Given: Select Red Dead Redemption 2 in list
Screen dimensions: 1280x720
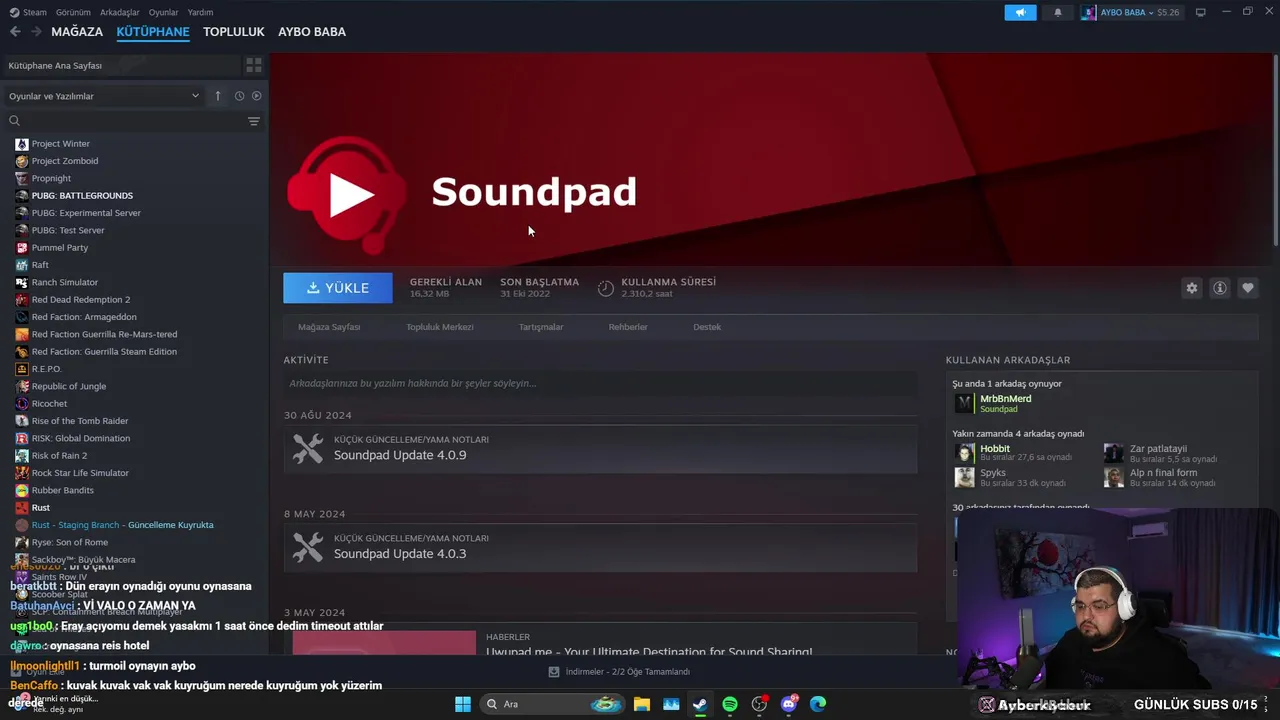Looking at the screenshot, I should [81, 300].
